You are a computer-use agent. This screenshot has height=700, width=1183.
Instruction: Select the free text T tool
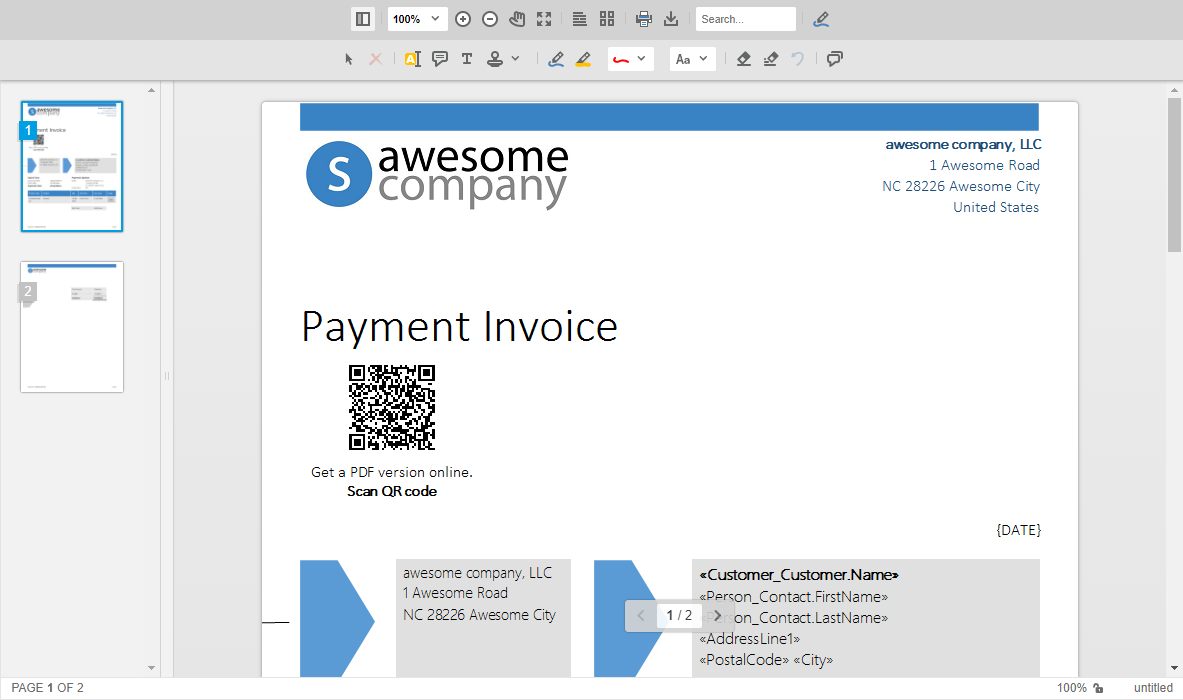click(467, 59)
